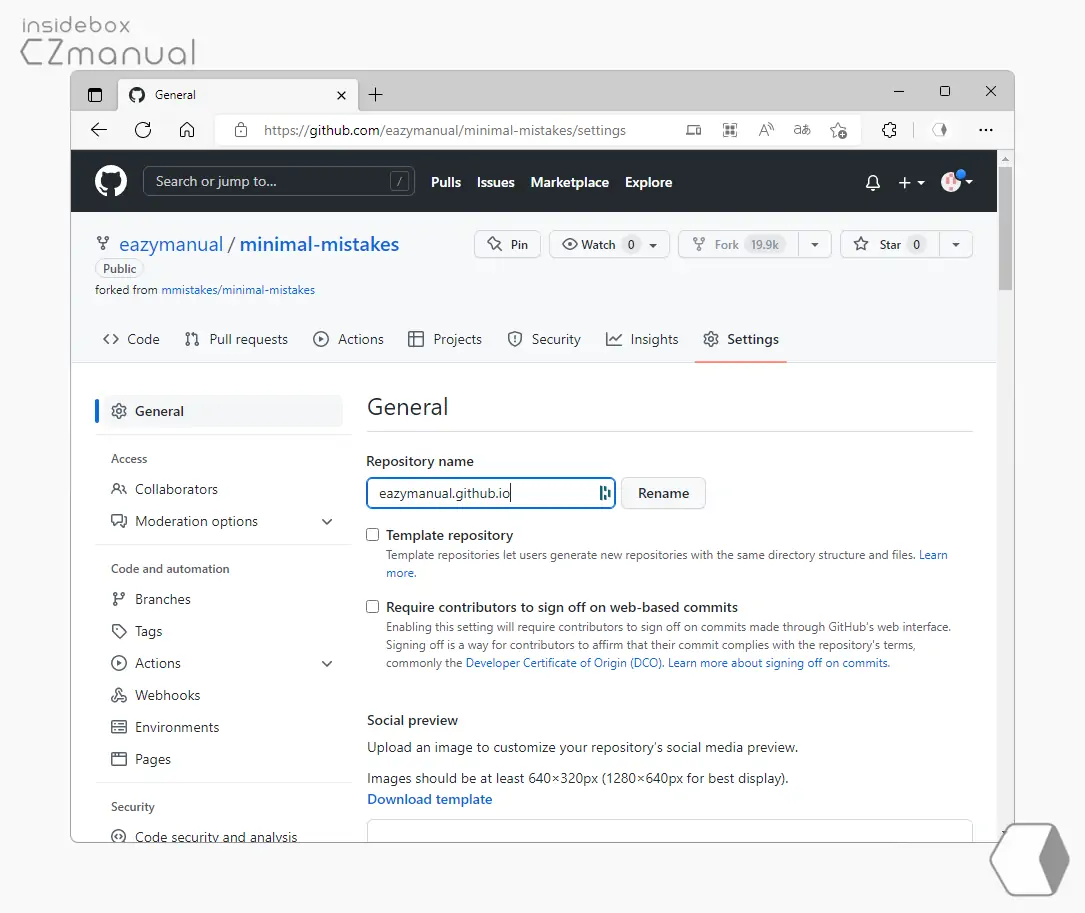
Task: Open mmistakes/minimal-mistakes upstream link
Action: click(x=238, y=290)
